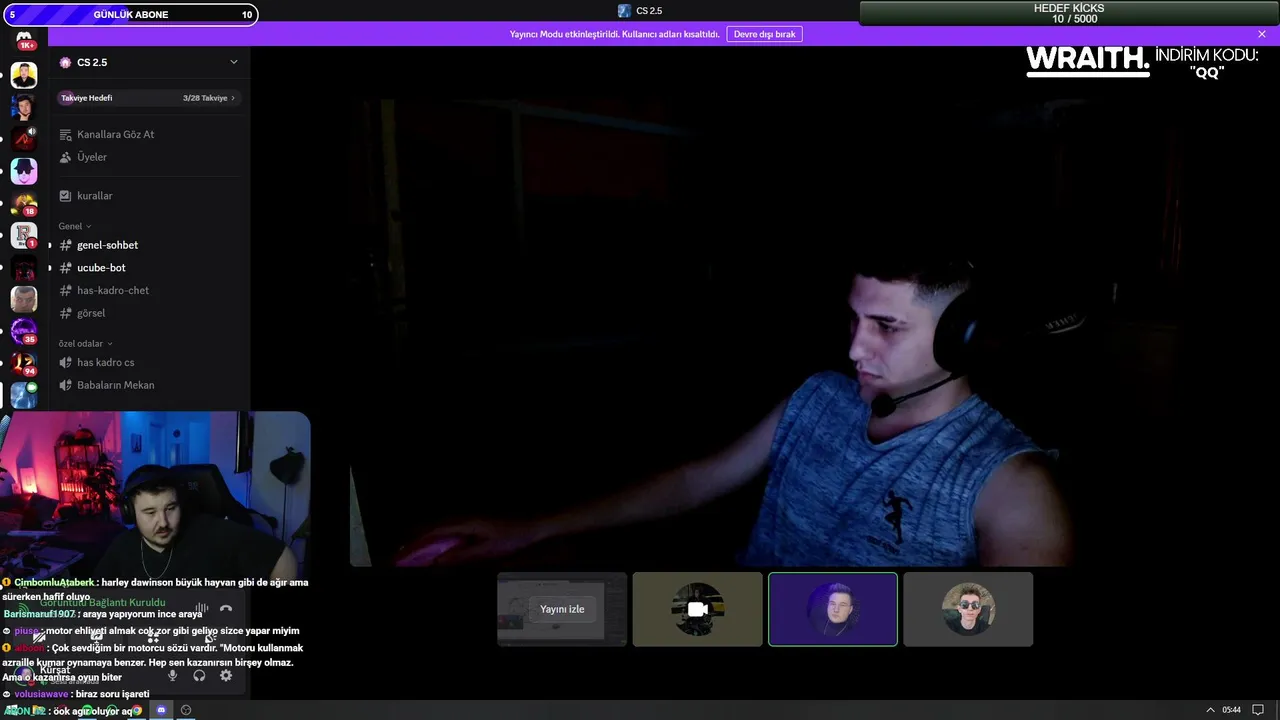
Task: Select the server icon with badge 18
Action: [x=24, y=204]
